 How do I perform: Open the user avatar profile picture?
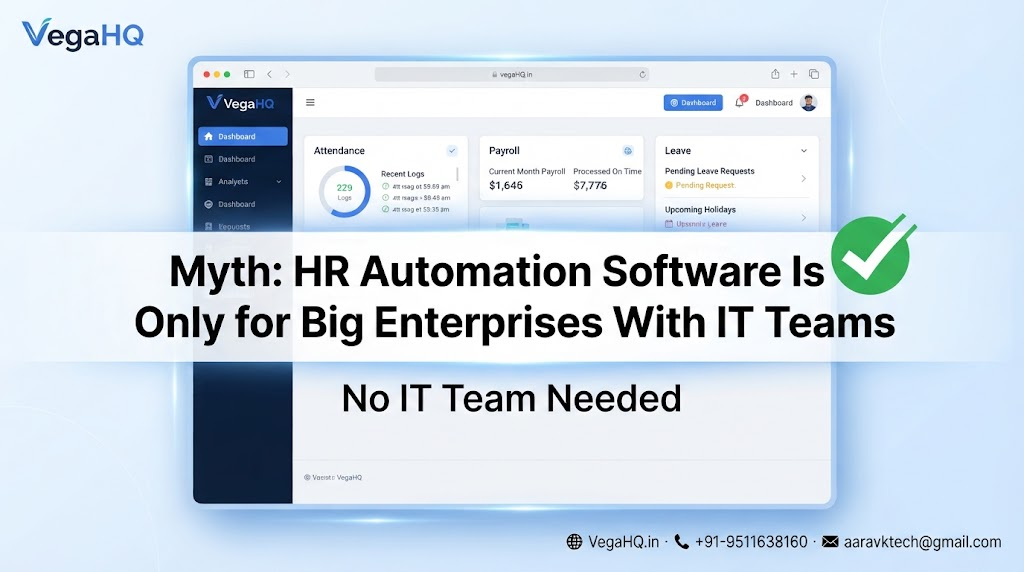(808, 103)
